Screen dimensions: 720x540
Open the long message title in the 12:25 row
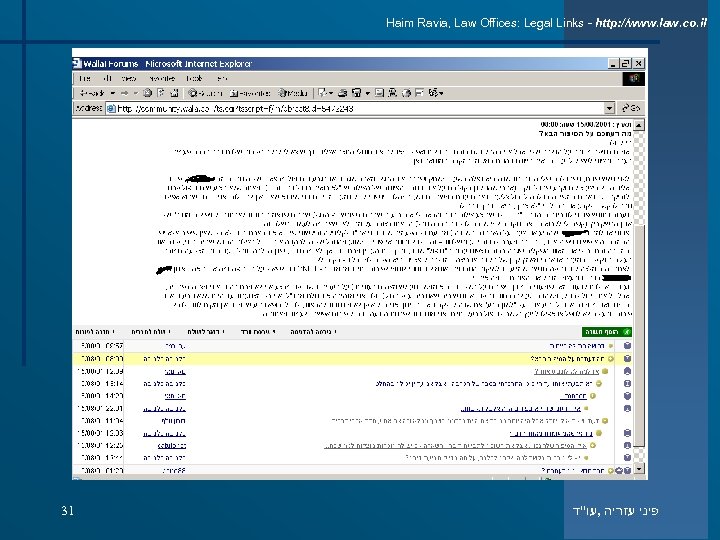[x=456, y=445]
